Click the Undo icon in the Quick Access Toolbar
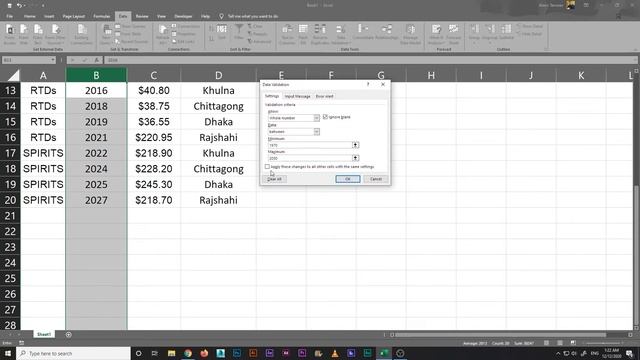Image resolution: width=640 pixels, height=360 pixels. (19, 5)
